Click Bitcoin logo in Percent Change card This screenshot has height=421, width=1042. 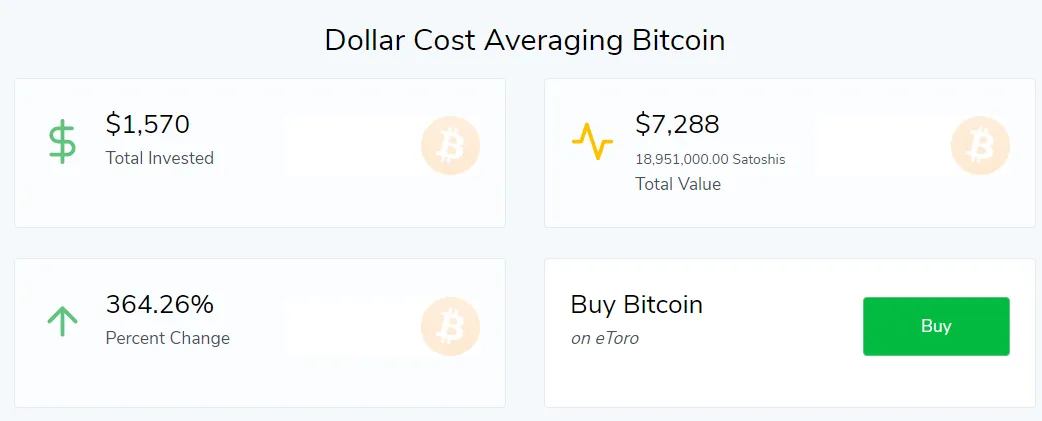tap(451, 326)
